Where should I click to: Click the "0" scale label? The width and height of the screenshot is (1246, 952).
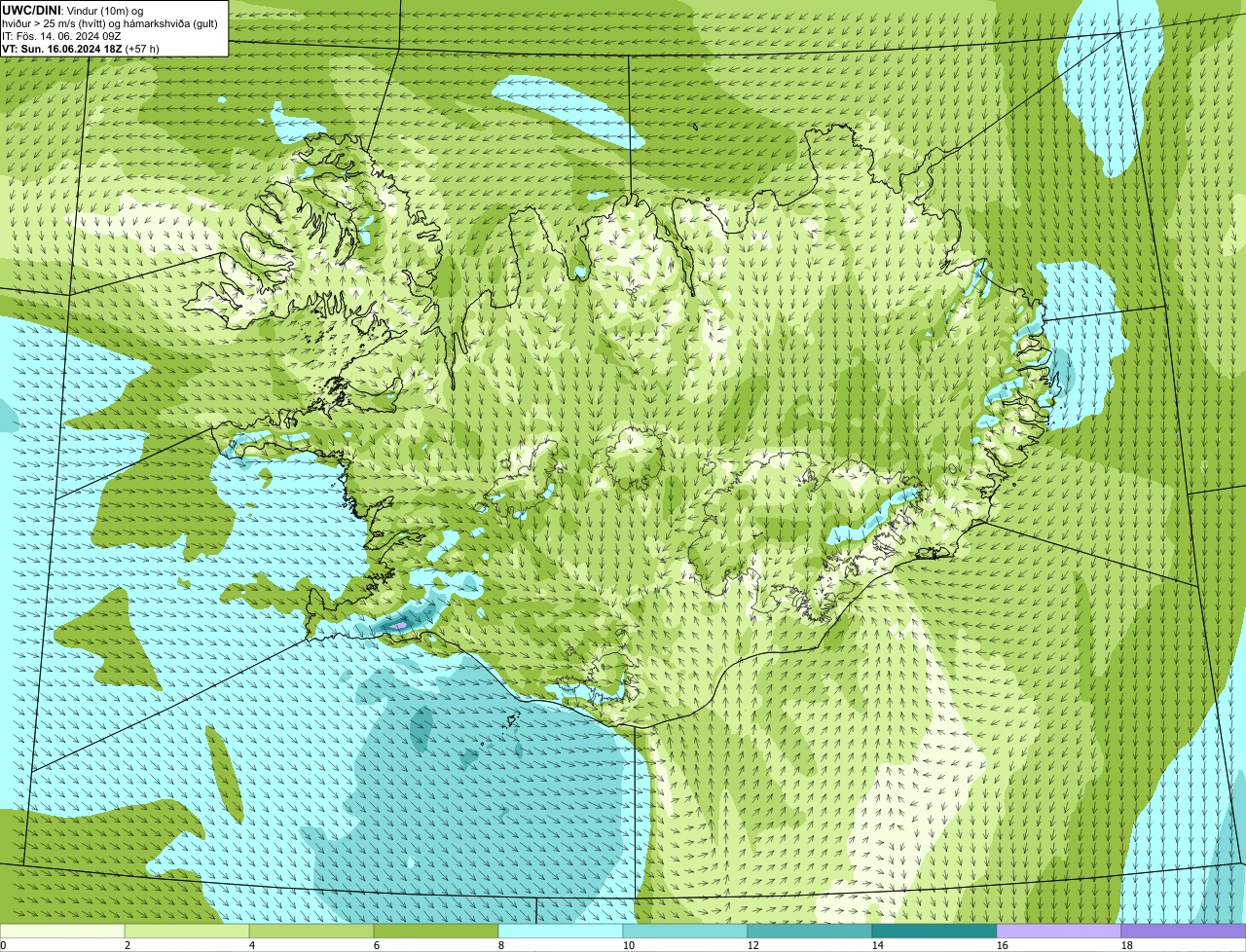pyautogui.click(x=3, y=945)
